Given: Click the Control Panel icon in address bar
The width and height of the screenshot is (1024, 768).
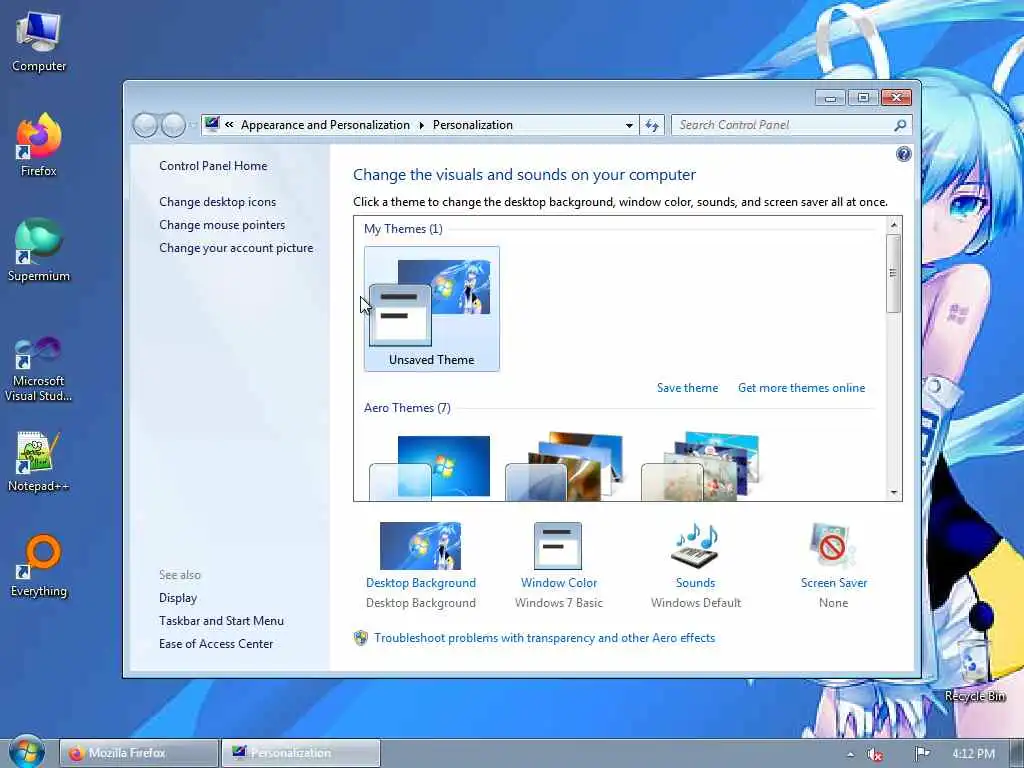Looking at the screenshot, I should coord(212,124).
